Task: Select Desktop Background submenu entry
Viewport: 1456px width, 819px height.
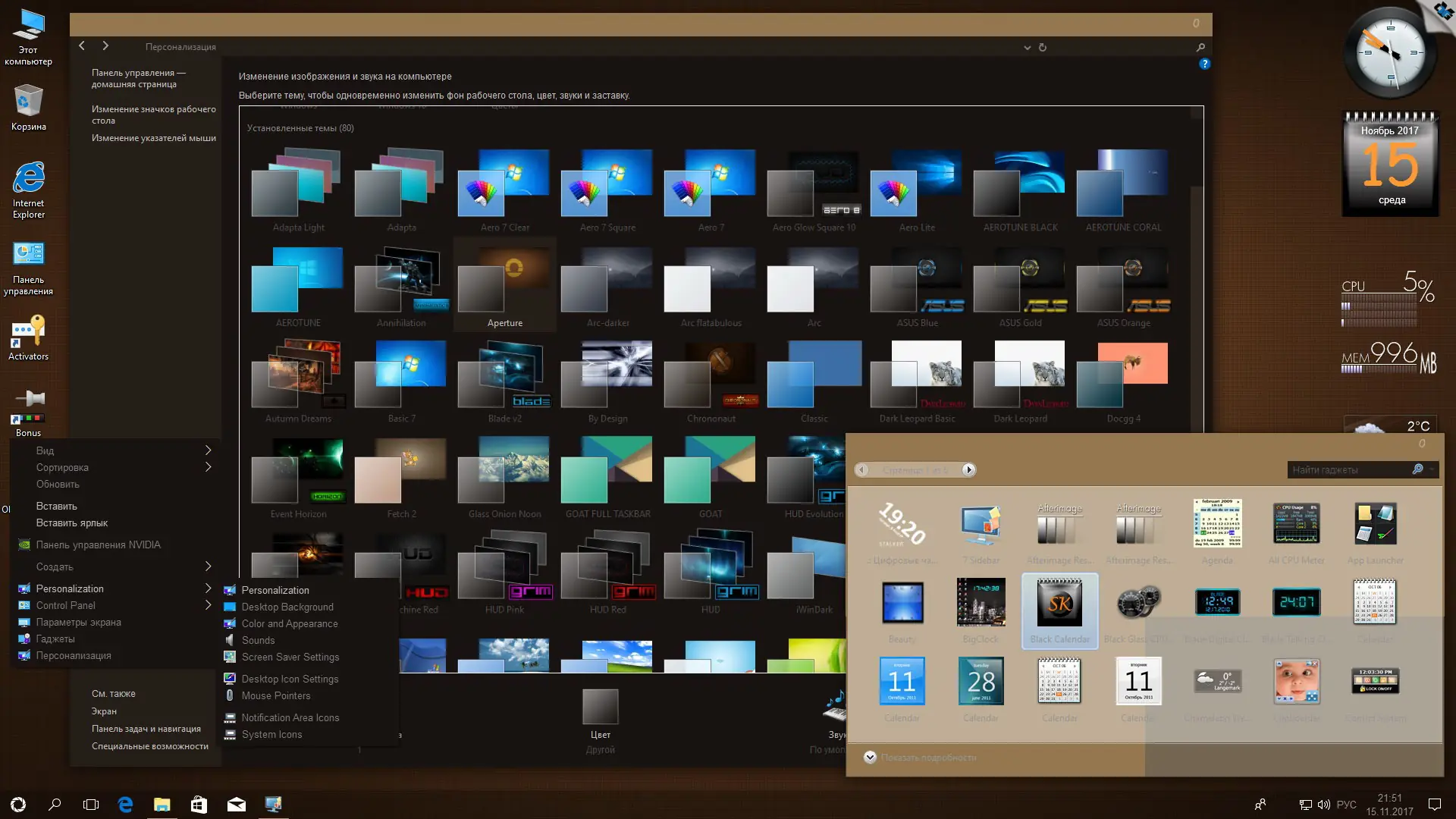Action: (x=287, y=607)
